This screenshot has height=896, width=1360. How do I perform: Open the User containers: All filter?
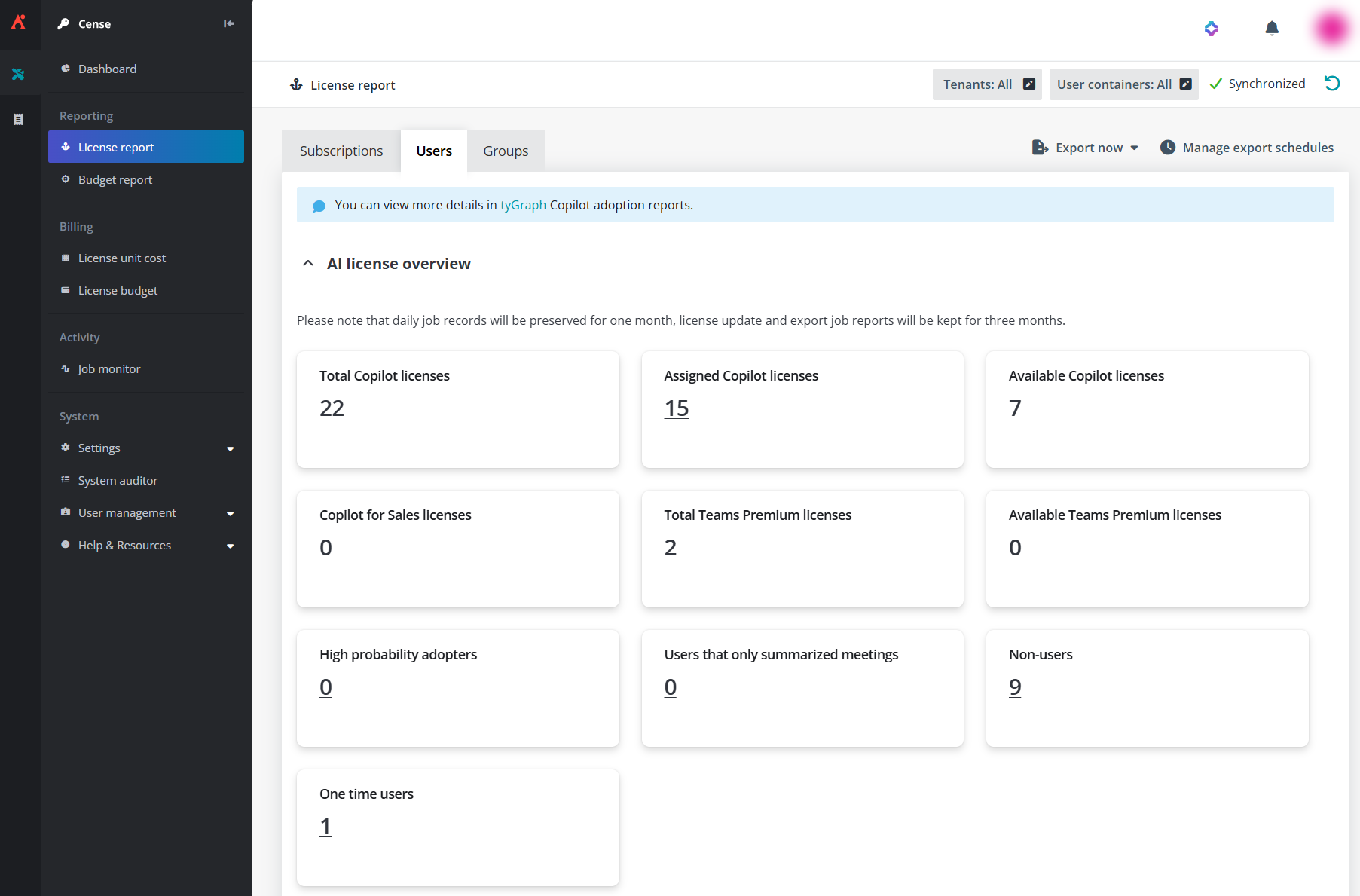1123,84
